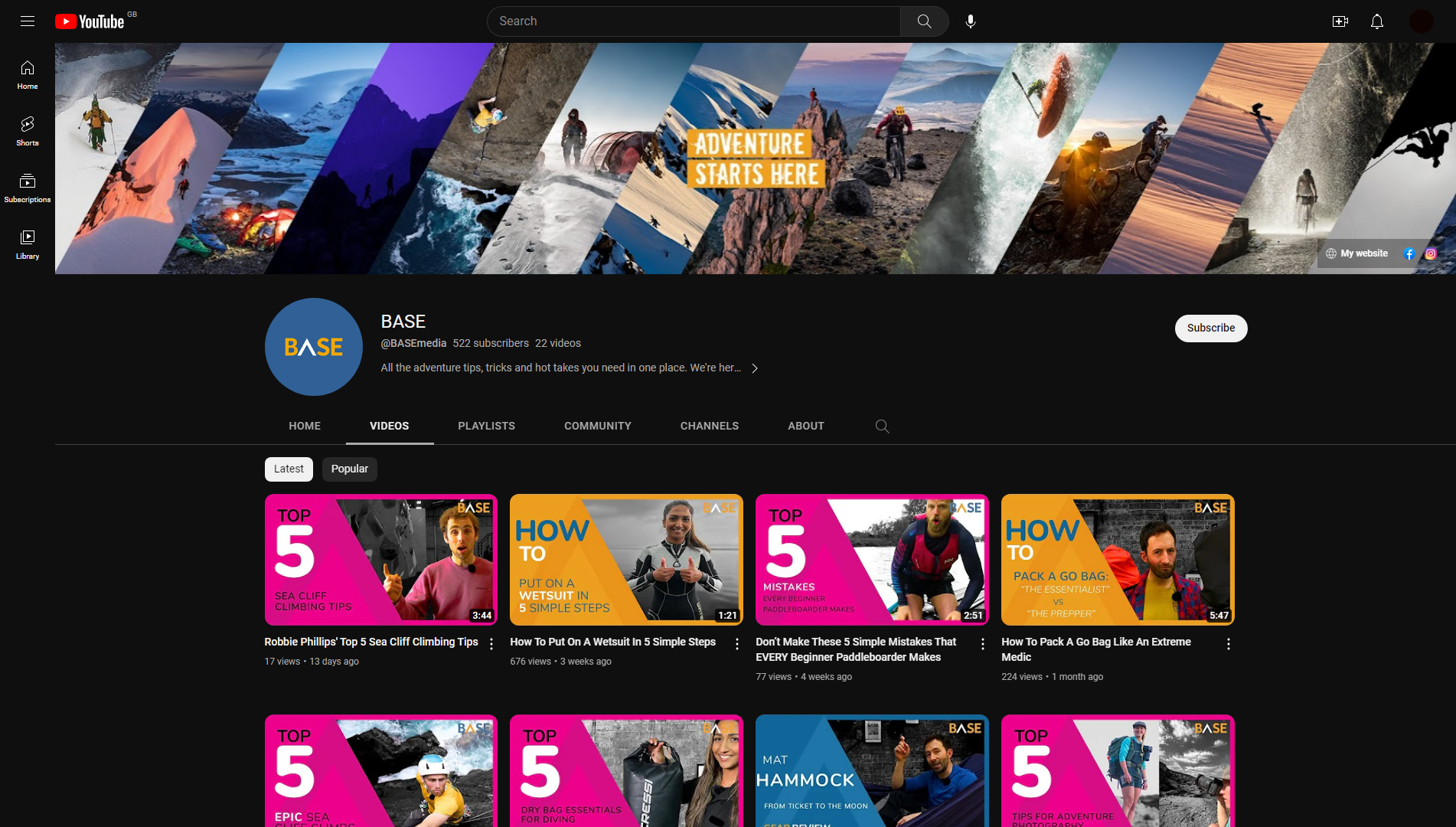Select the Latest sort chip
Image resolution: width=1456 pixels, height=827 pixels.
pos(289,469)
